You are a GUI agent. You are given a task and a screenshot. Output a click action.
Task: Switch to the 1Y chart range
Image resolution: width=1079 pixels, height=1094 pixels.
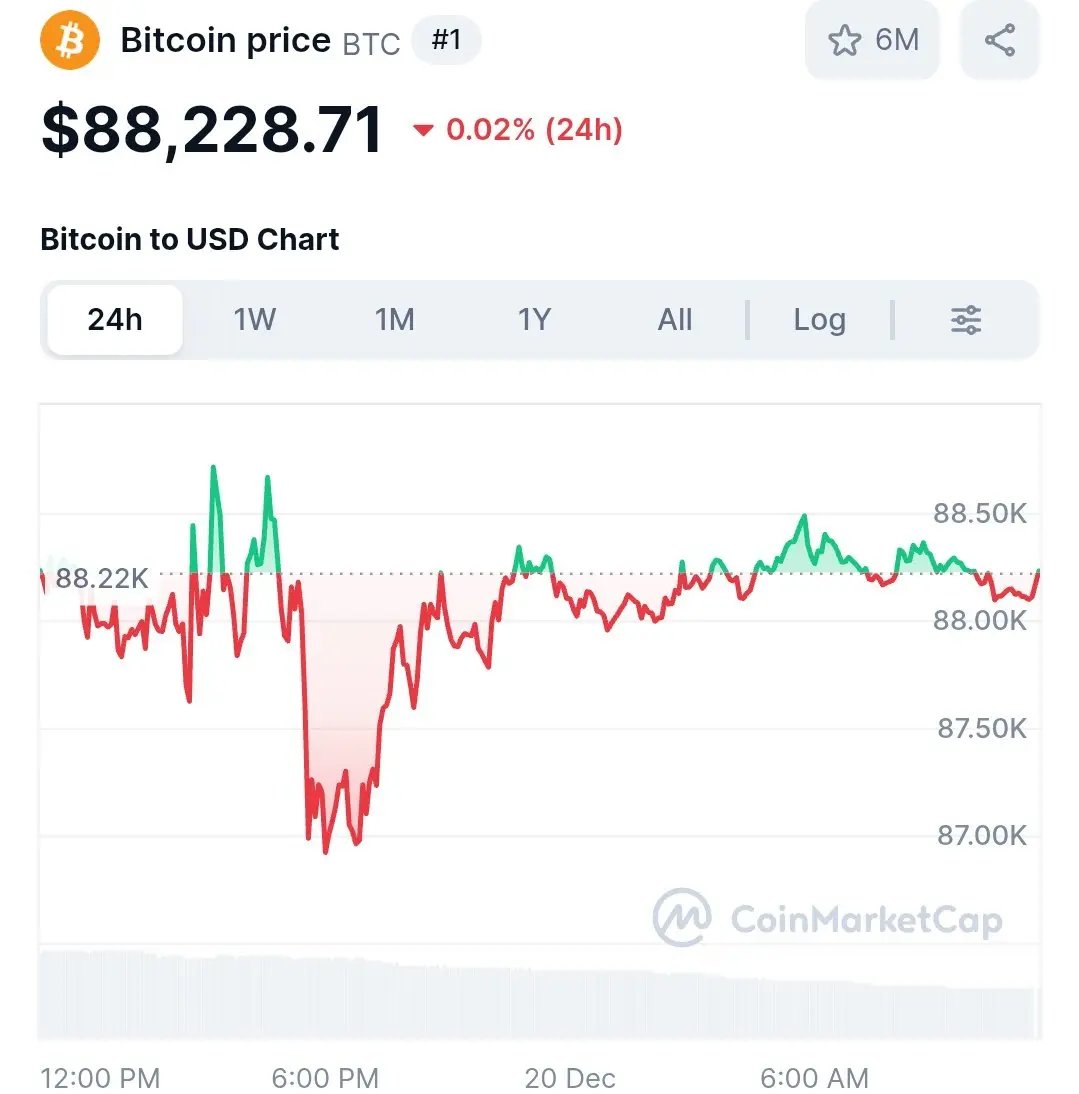click(534, 320)
